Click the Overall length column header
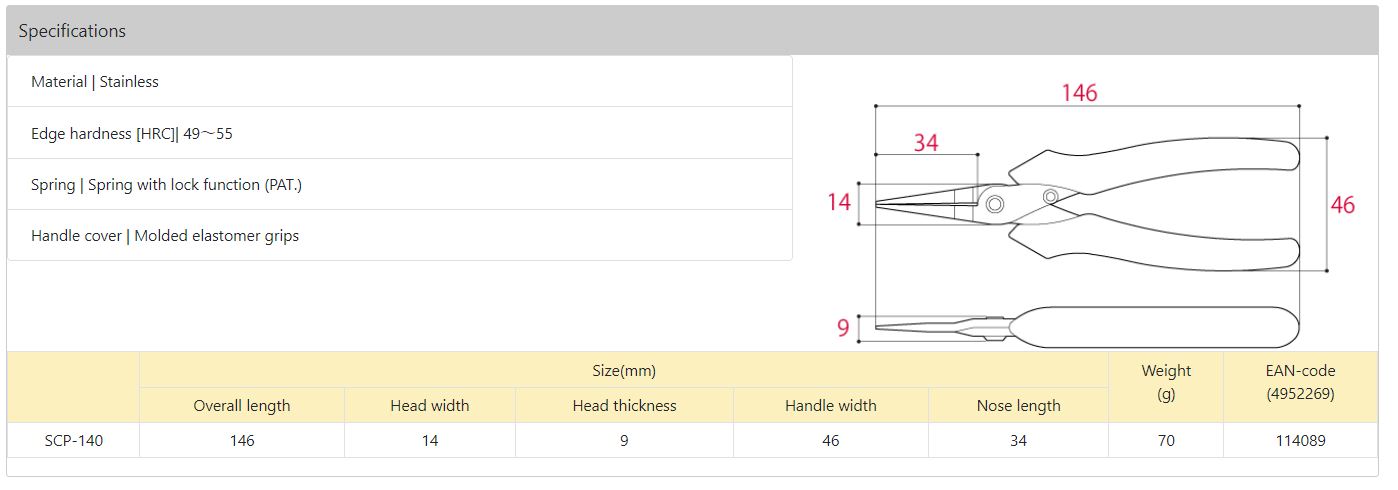 (x=242, y=405)
